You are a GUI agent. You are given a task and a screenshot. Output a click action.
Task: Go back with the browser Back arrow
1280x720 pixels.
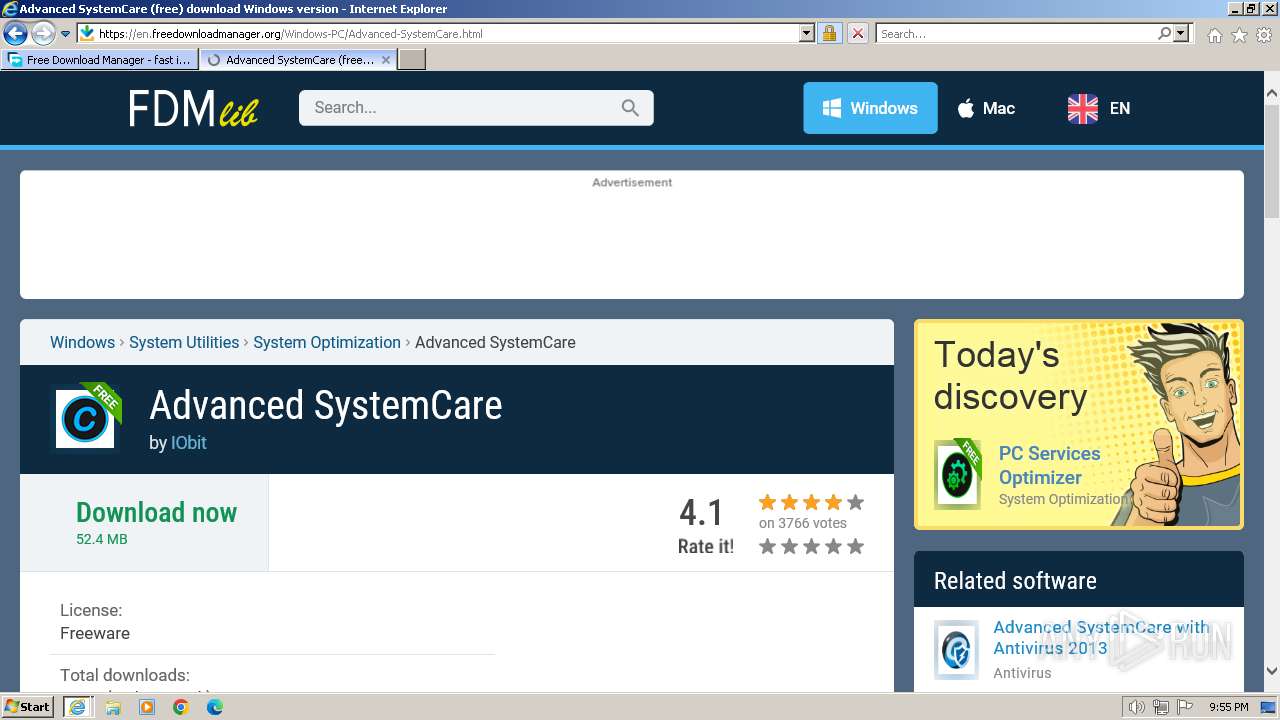[x=15, y=33]
